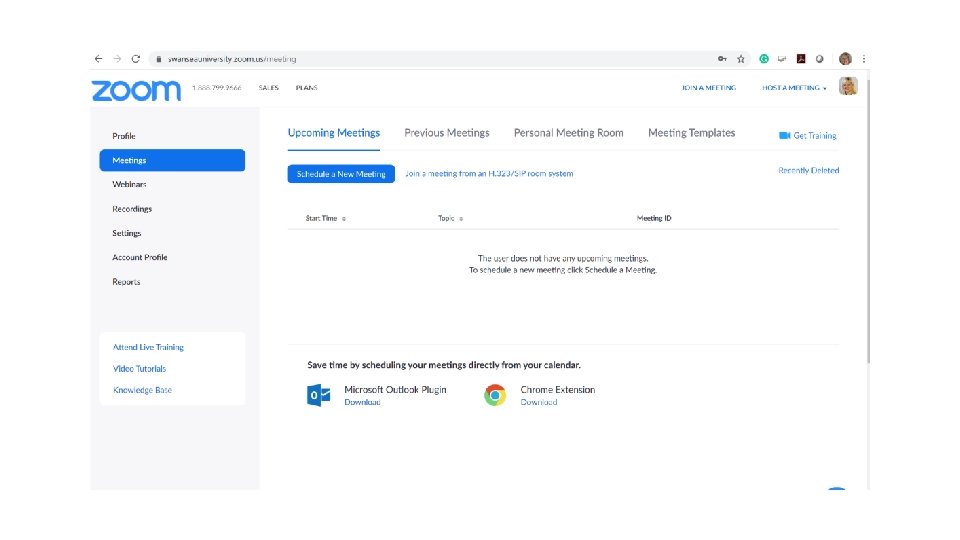The image size is (960, 540).
Task: Open Meeting Templates tab
Action: point(692,133)
